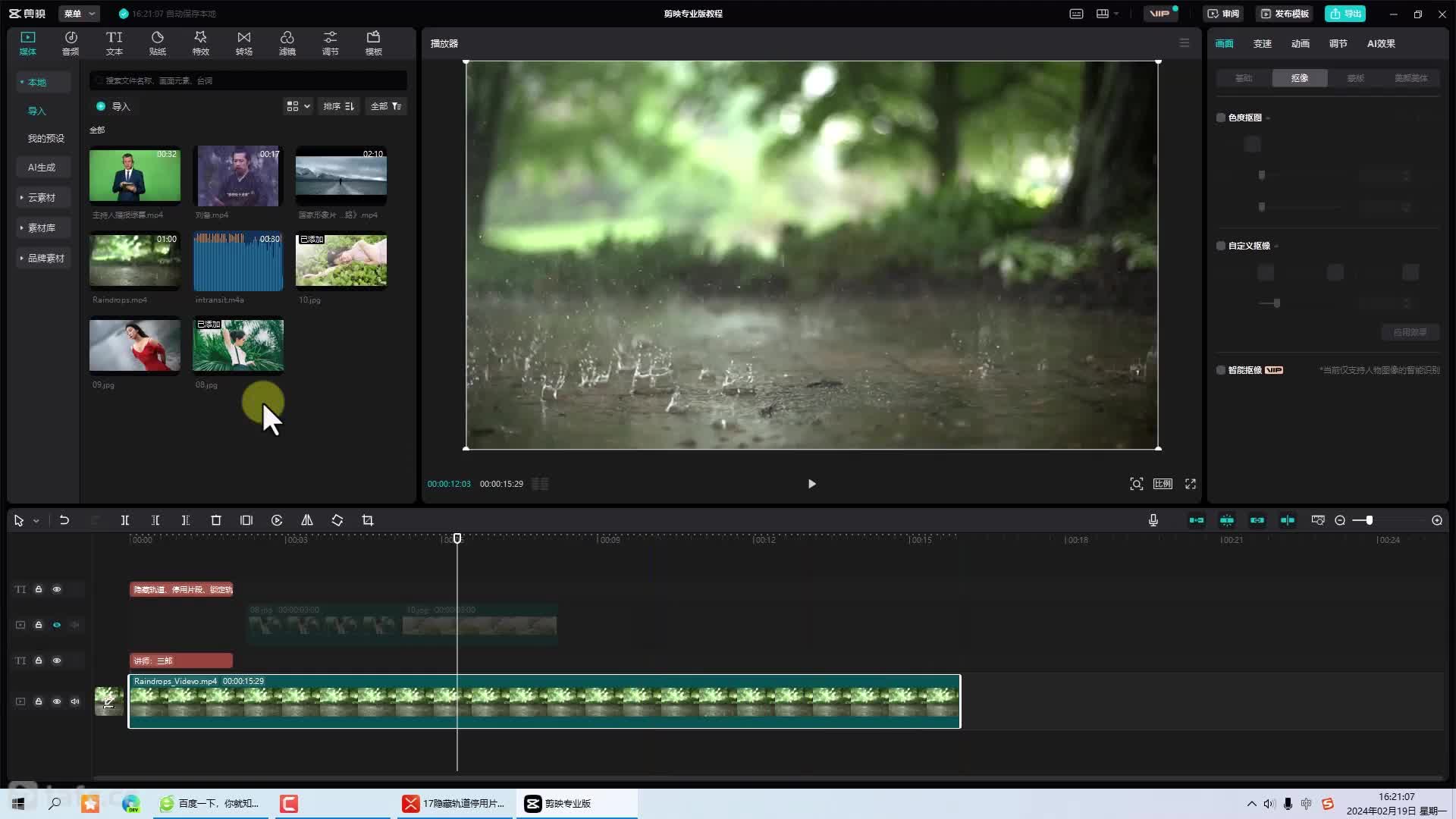This screenshot has width=1456, height=819.
Task: Toggle the preview axis icon
Action: click(1288, 520)
